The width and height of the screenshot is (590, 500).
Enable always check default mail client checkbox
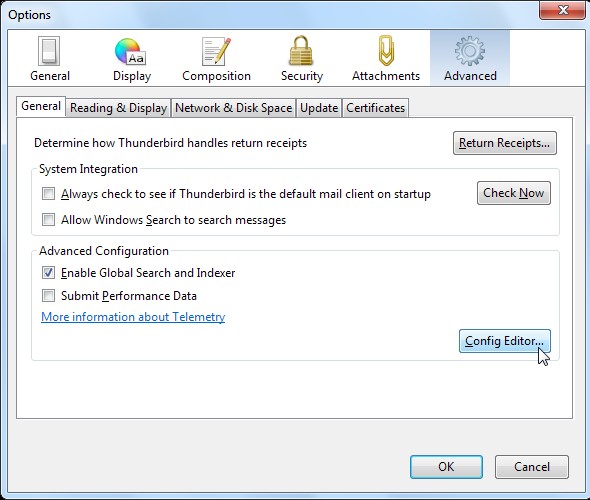point(48,194)
